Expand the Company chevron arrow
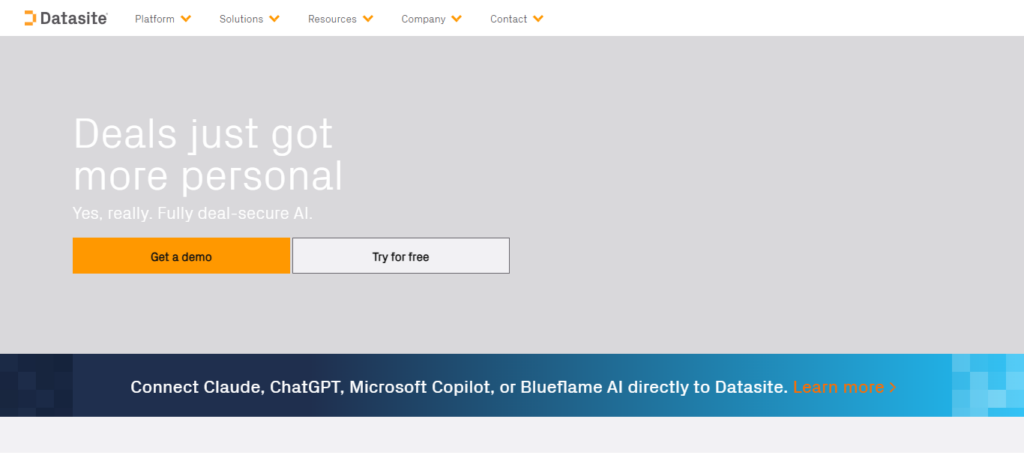 [456, 19]
